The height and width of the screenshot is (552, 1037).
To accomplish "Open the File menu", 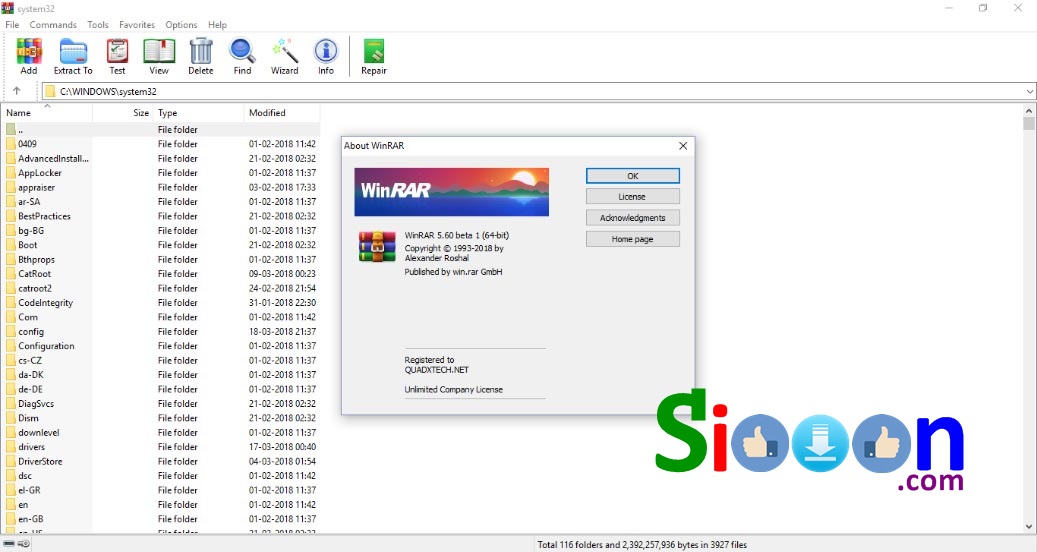I will 12,24.
